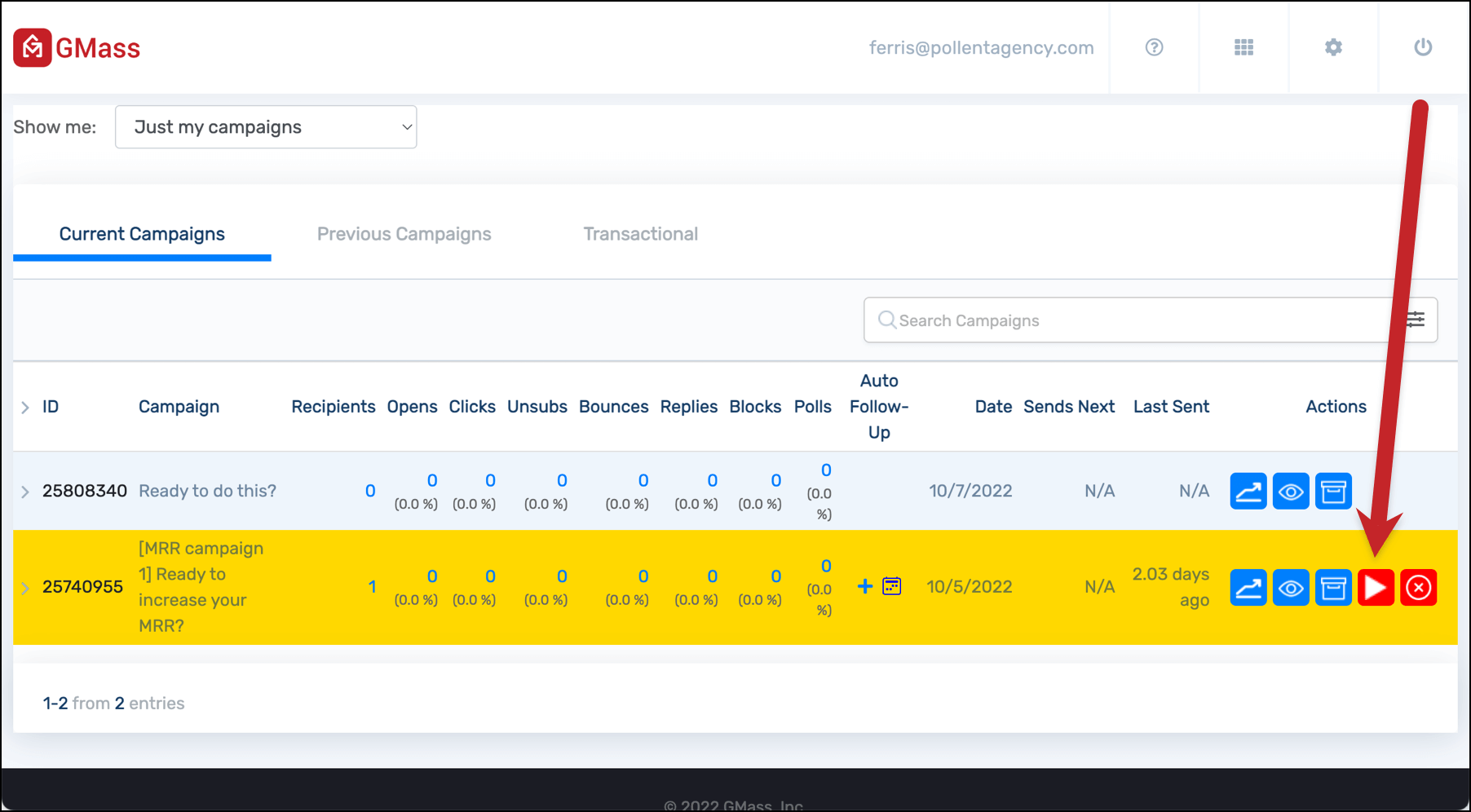Open the search filter sliders icon
Screen dimensions: 1471x812
1416,320
